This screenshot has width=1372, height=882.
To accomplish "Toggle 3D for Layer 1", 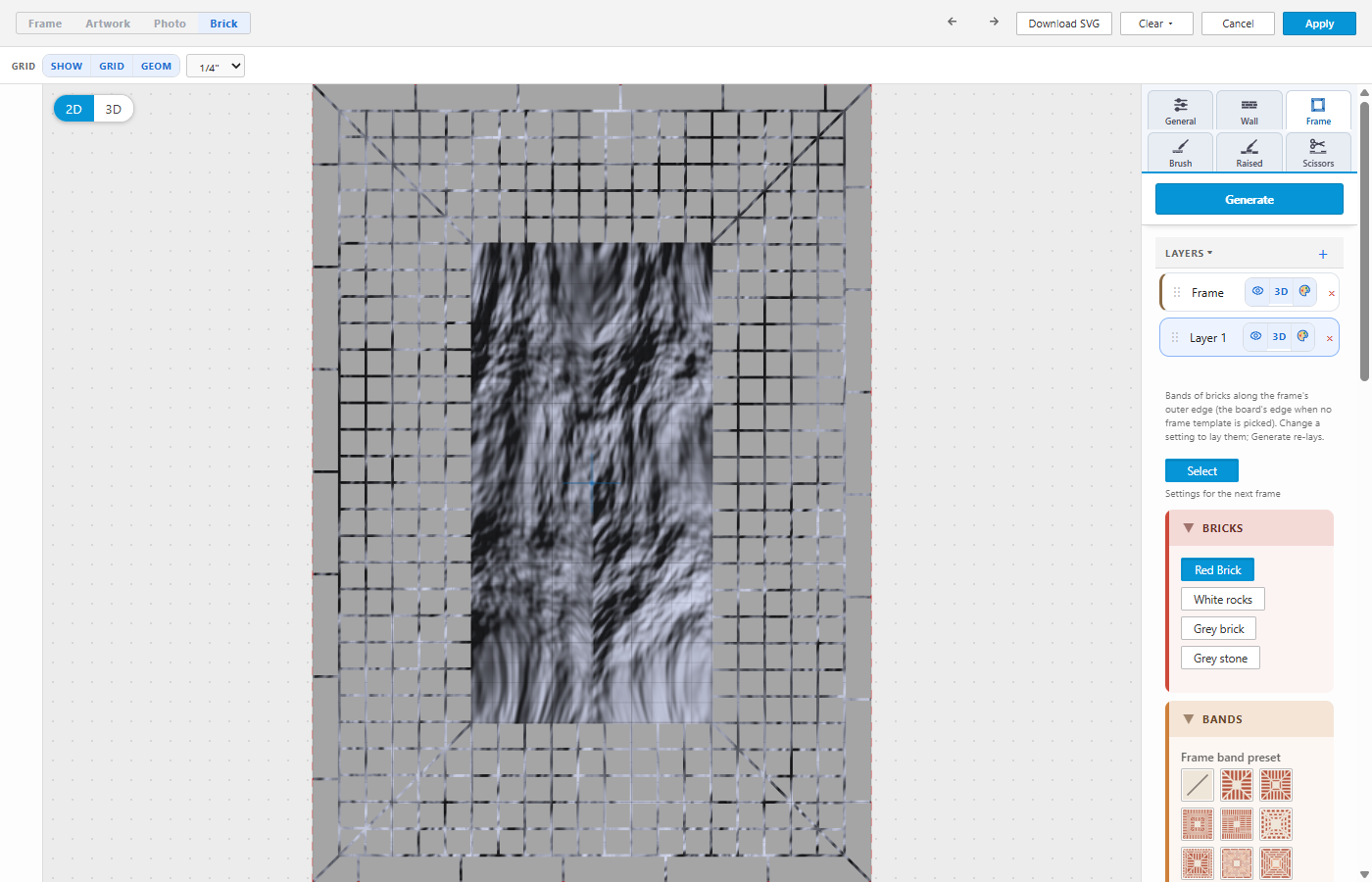I will [1279, 336].
